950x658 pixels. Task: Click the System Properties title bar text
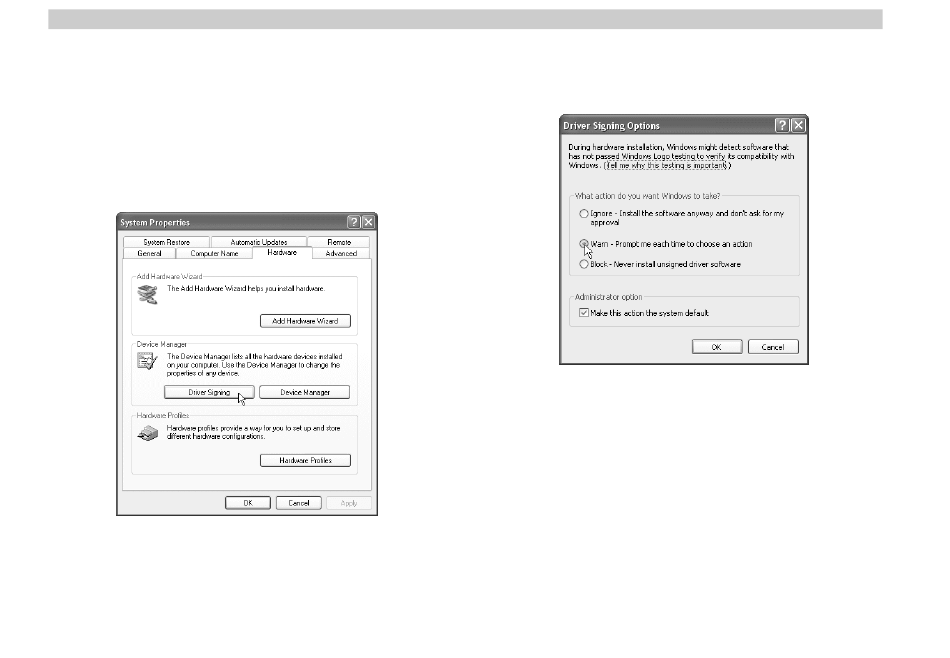155,222
